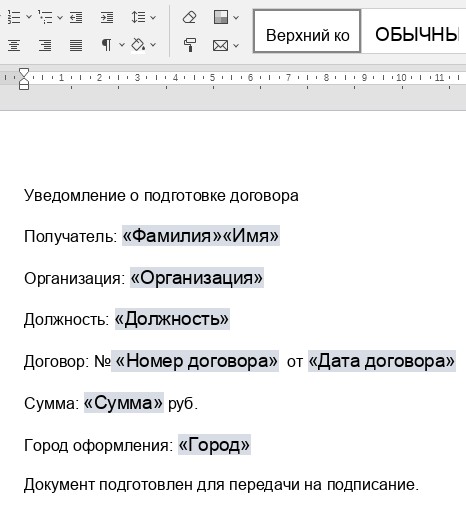
Task: Click the «Имя» merge field
Action: 251,236
